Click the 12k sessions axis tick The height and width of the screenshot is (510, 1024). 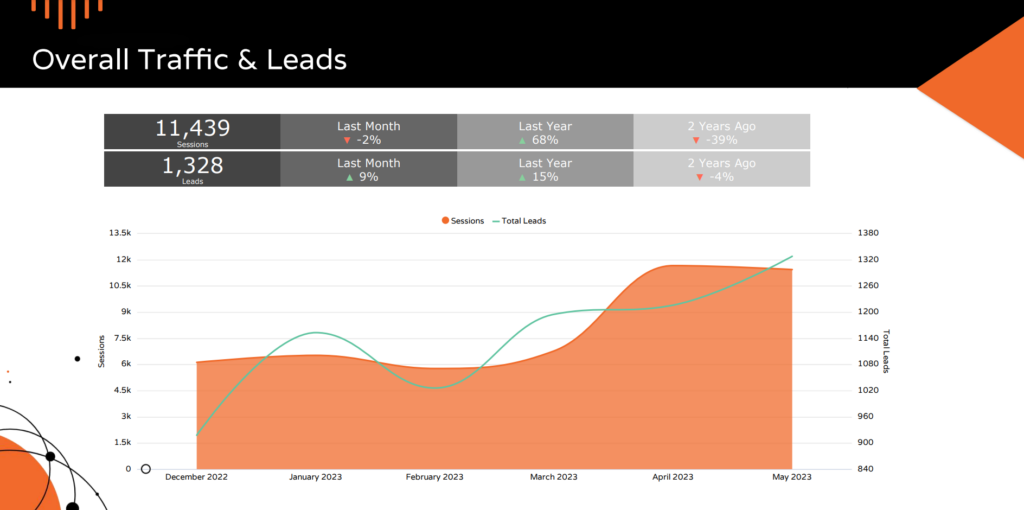tap(122, 259)
